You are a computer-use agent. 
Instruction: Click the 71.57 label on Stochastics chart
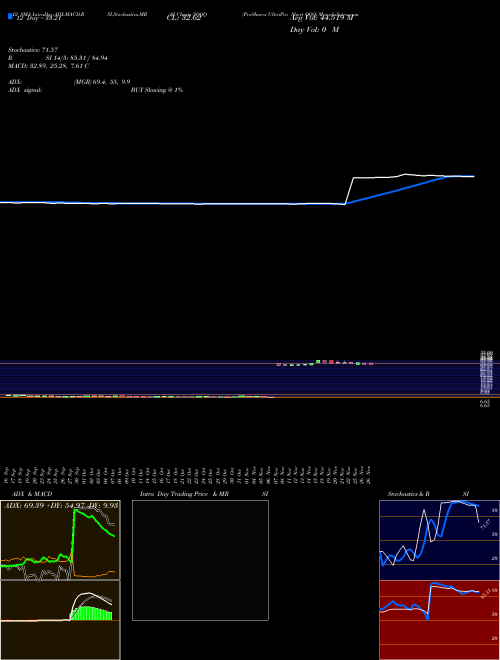pyautogui.click(x=484, y=525)
